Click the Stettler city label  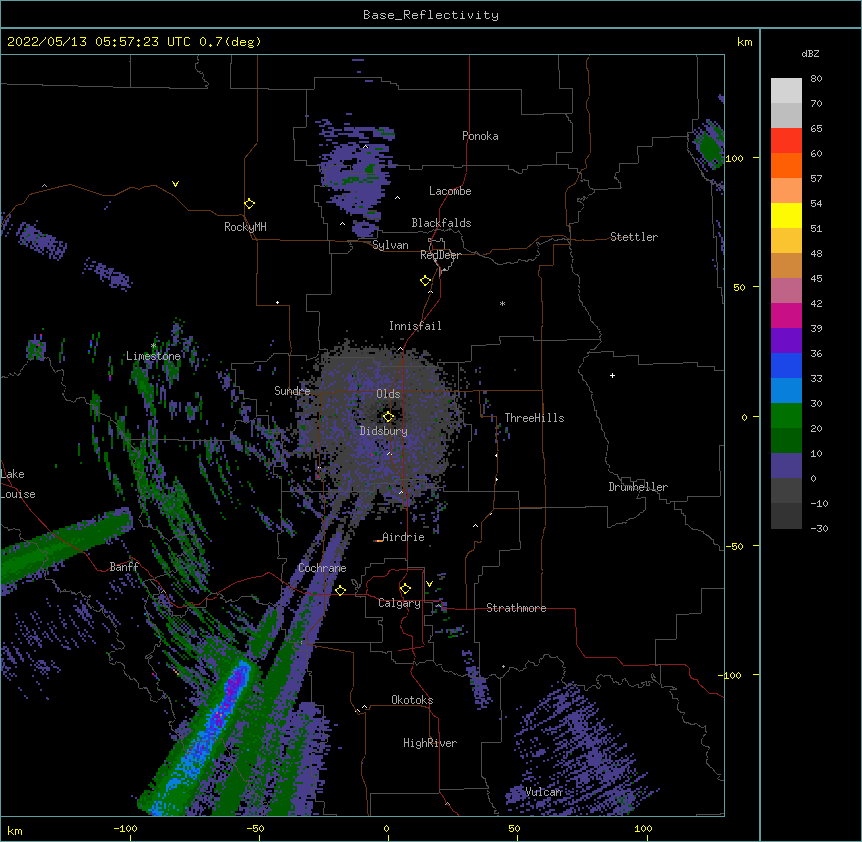click(x=634, y=237)
